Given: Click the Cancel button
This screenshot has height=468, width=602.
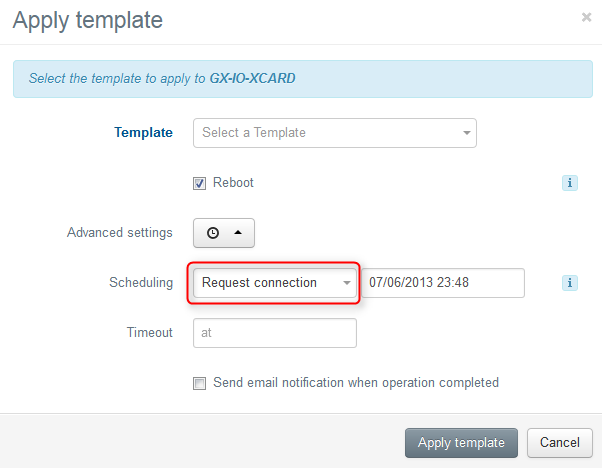Looking at the screenshot, I should pos(560,443).
